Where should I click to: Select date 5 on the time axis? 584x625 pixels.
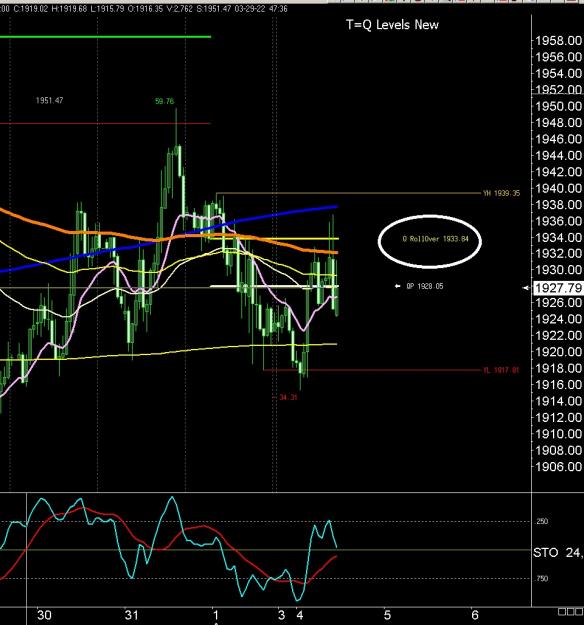point(387,615)
